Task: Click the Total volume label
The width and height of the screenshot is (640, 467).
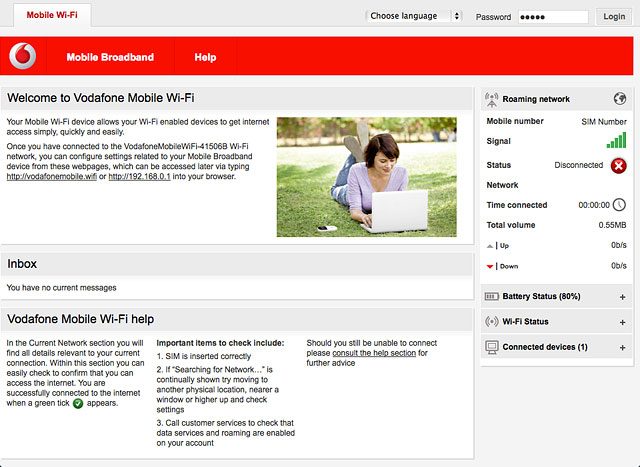Action: (511, 225)
